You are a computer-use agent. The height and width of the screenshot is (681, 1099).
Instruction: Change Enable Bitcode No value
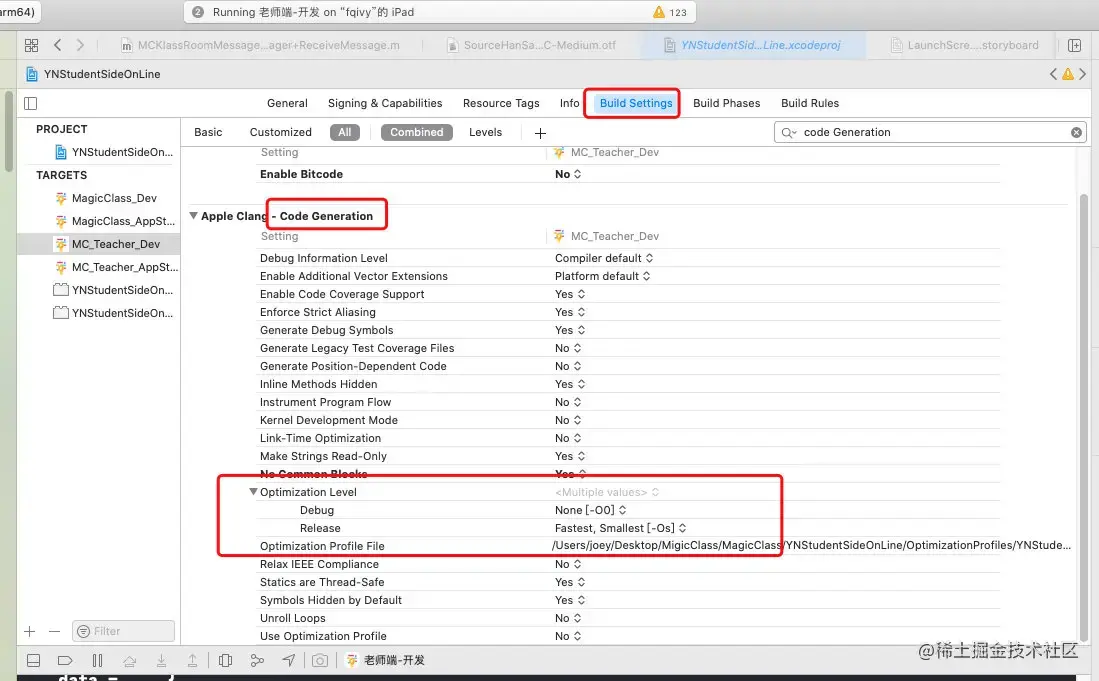pos(568,174)
